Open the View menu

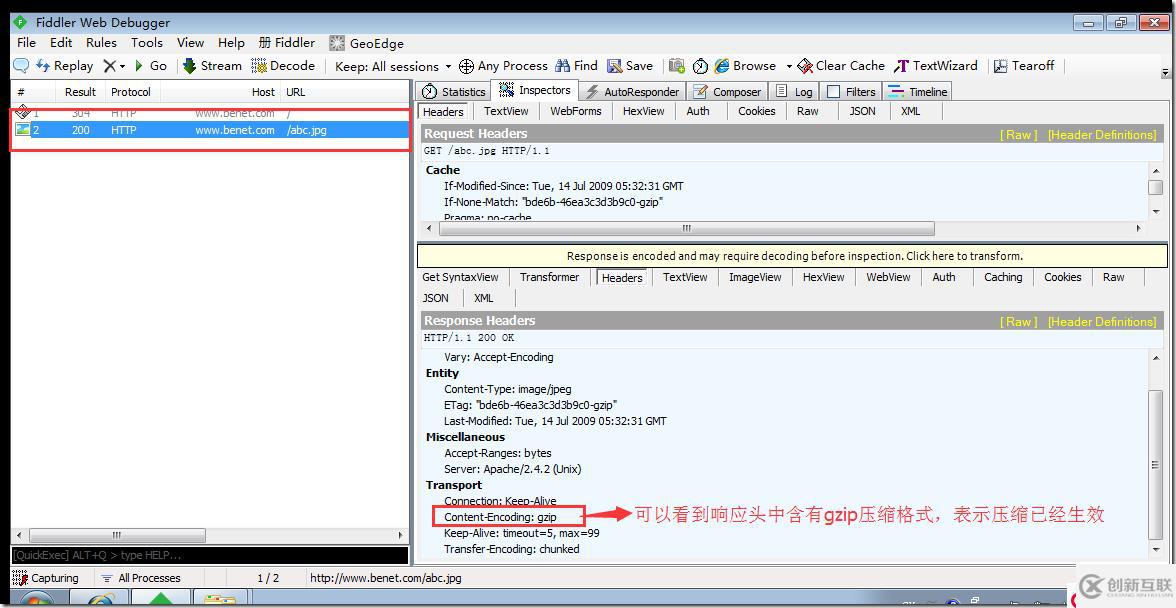pos(190,43)
